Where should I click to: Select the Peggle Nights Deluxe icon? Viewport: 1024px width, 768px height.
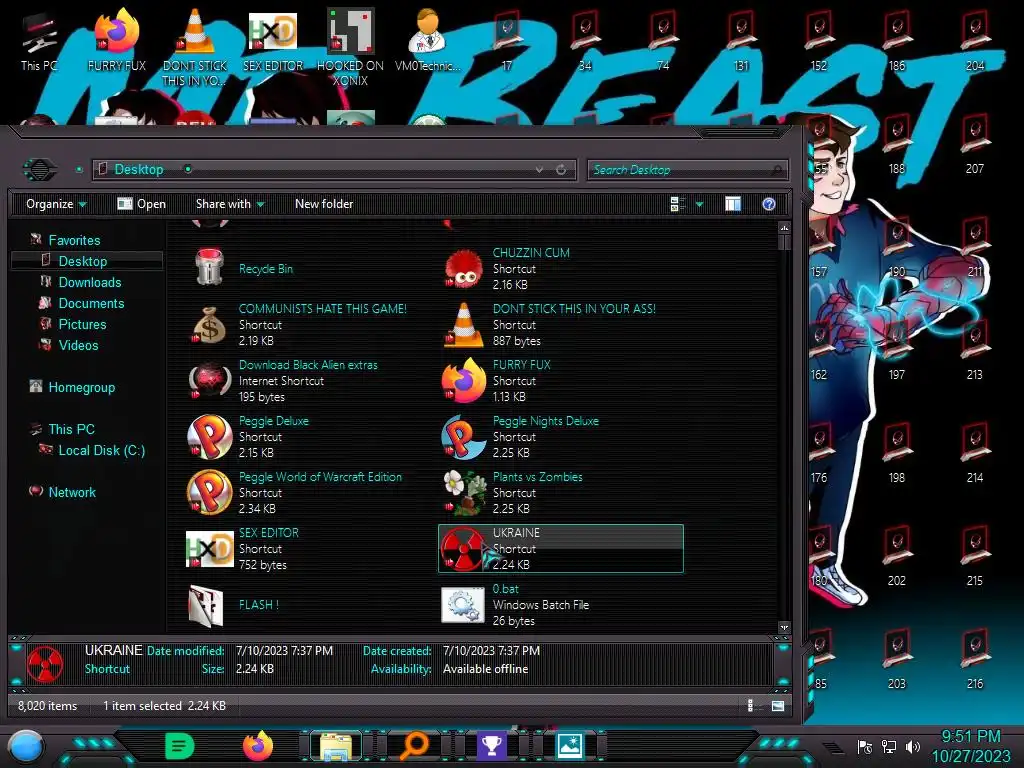point(463,436)
